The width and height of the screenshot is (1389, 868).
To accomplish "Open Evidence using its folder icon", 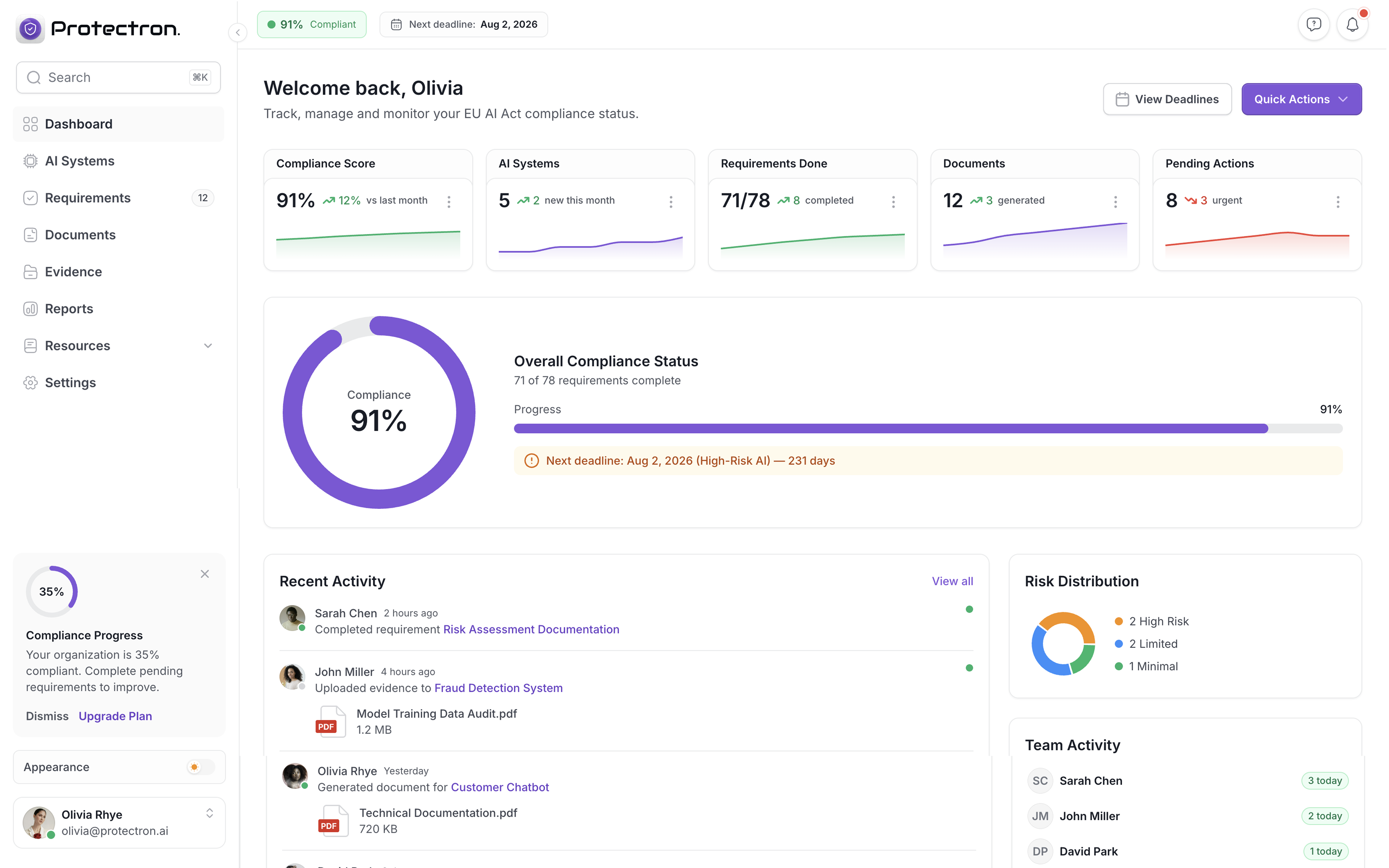I will pyautogui.click(x=31, y=272).
